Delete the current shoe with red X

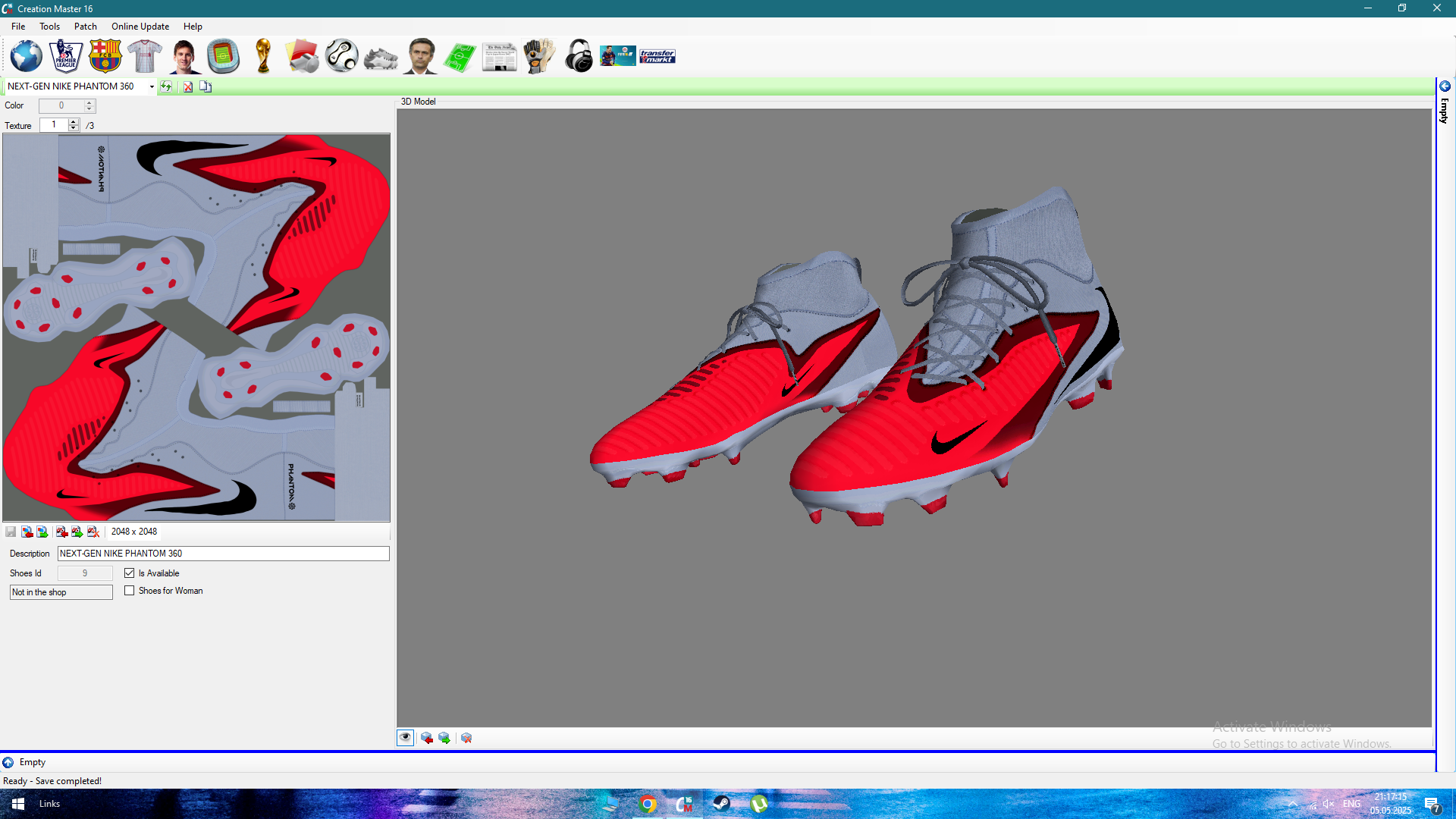(x=188, y=86)
